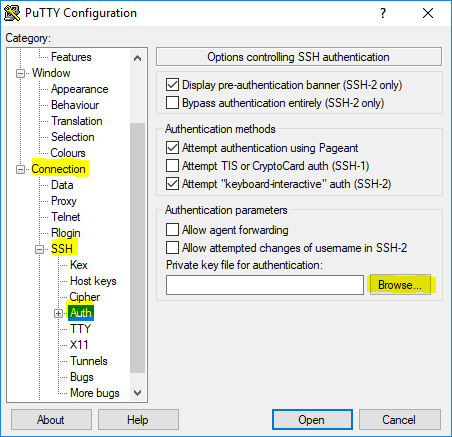Uncheck Attempt authentication using Pageant
Screen dimensions: 452x437
(172, 148)
